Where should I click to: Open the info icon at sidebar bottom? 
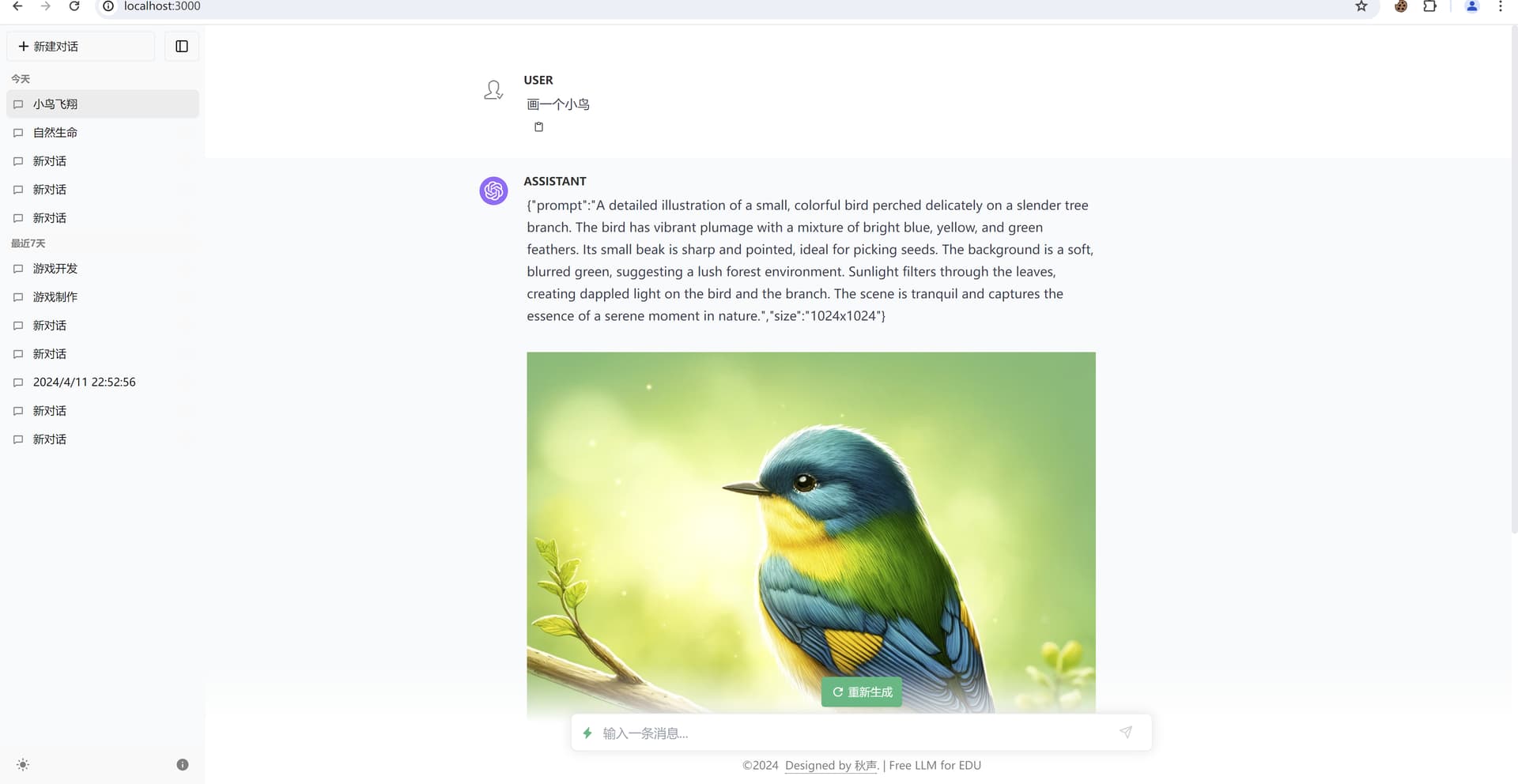(183, 764)
